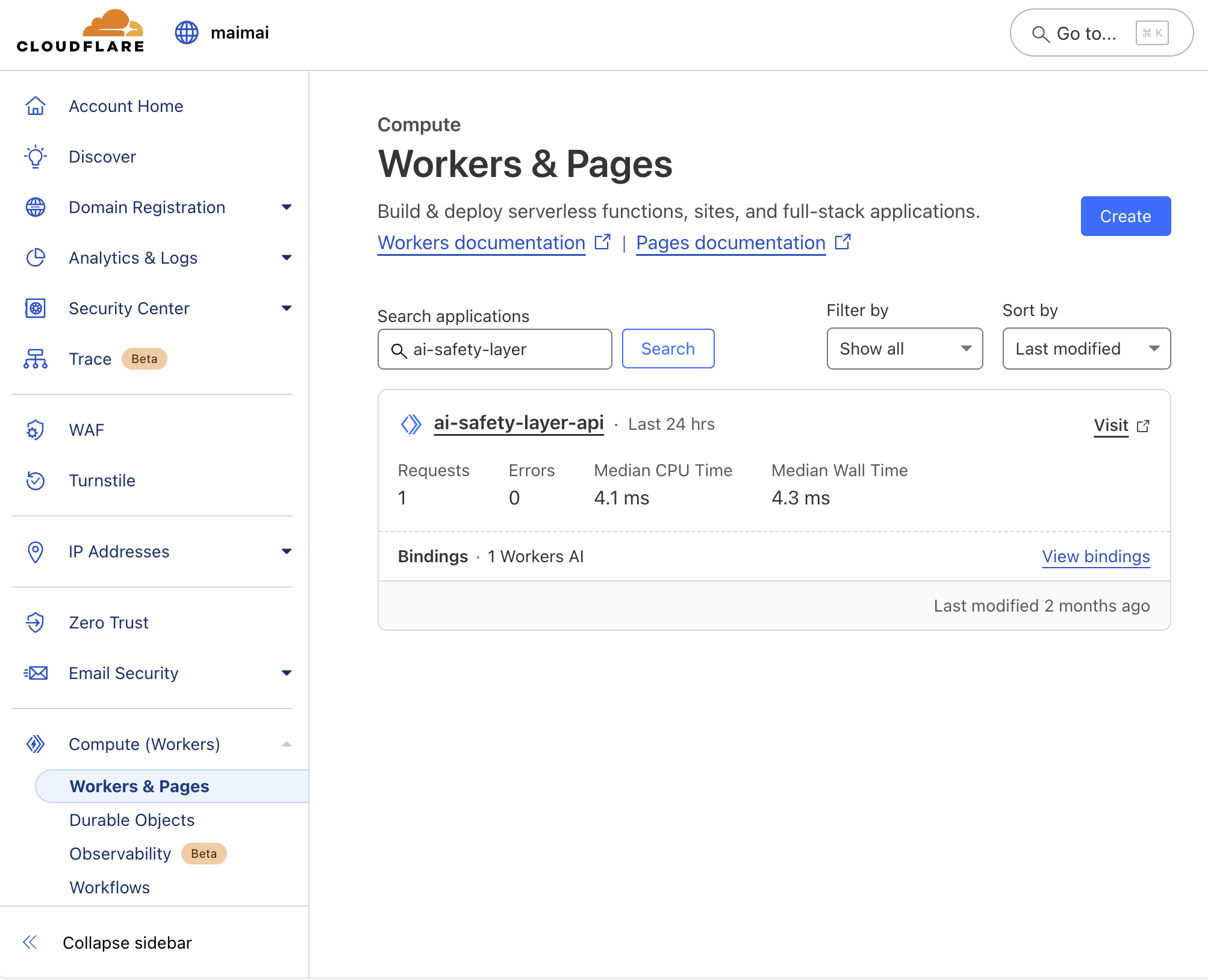
Task: Open Zero Trust in the sidebar
Action: pyautogui.click(x=108, y=622)
